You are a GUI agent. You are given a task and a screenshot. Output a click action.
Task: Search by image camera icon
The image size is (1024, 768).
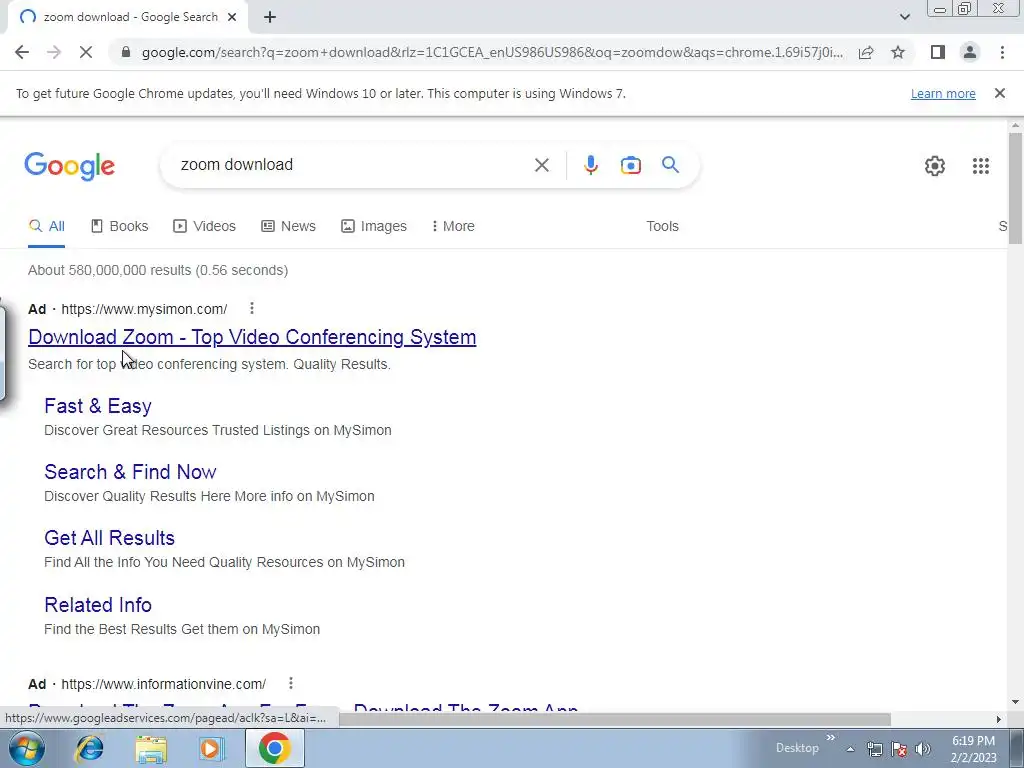coord(630,165)
